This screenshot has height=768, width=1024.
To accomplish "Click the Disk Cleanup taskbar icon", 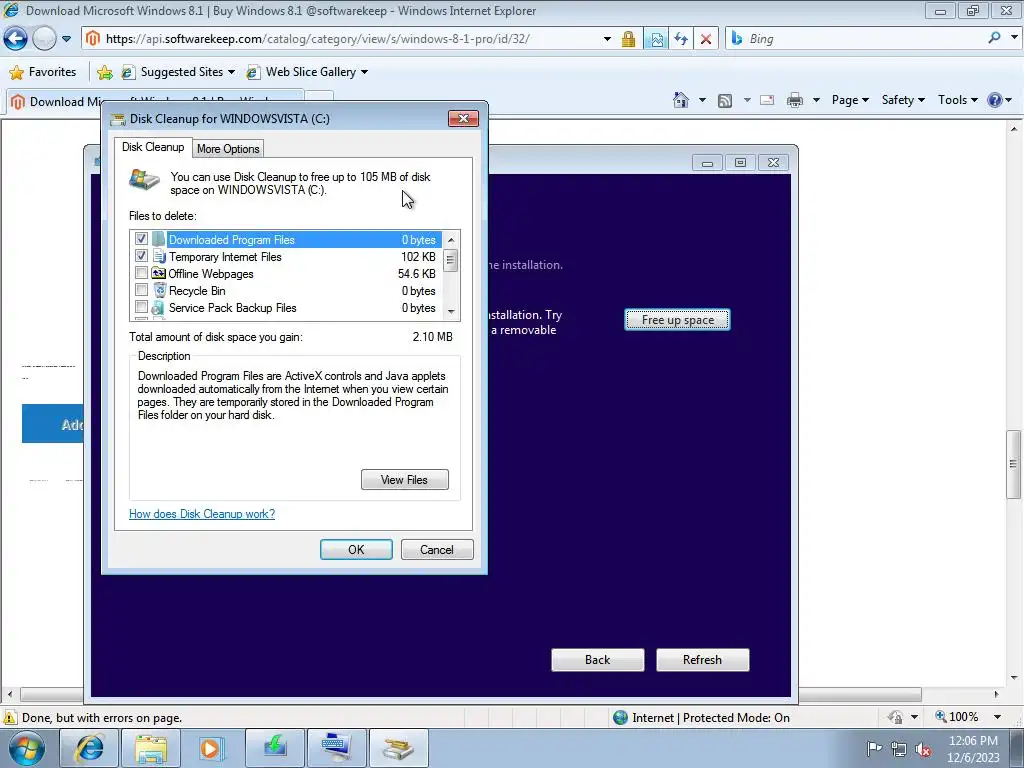I will 398,748.
